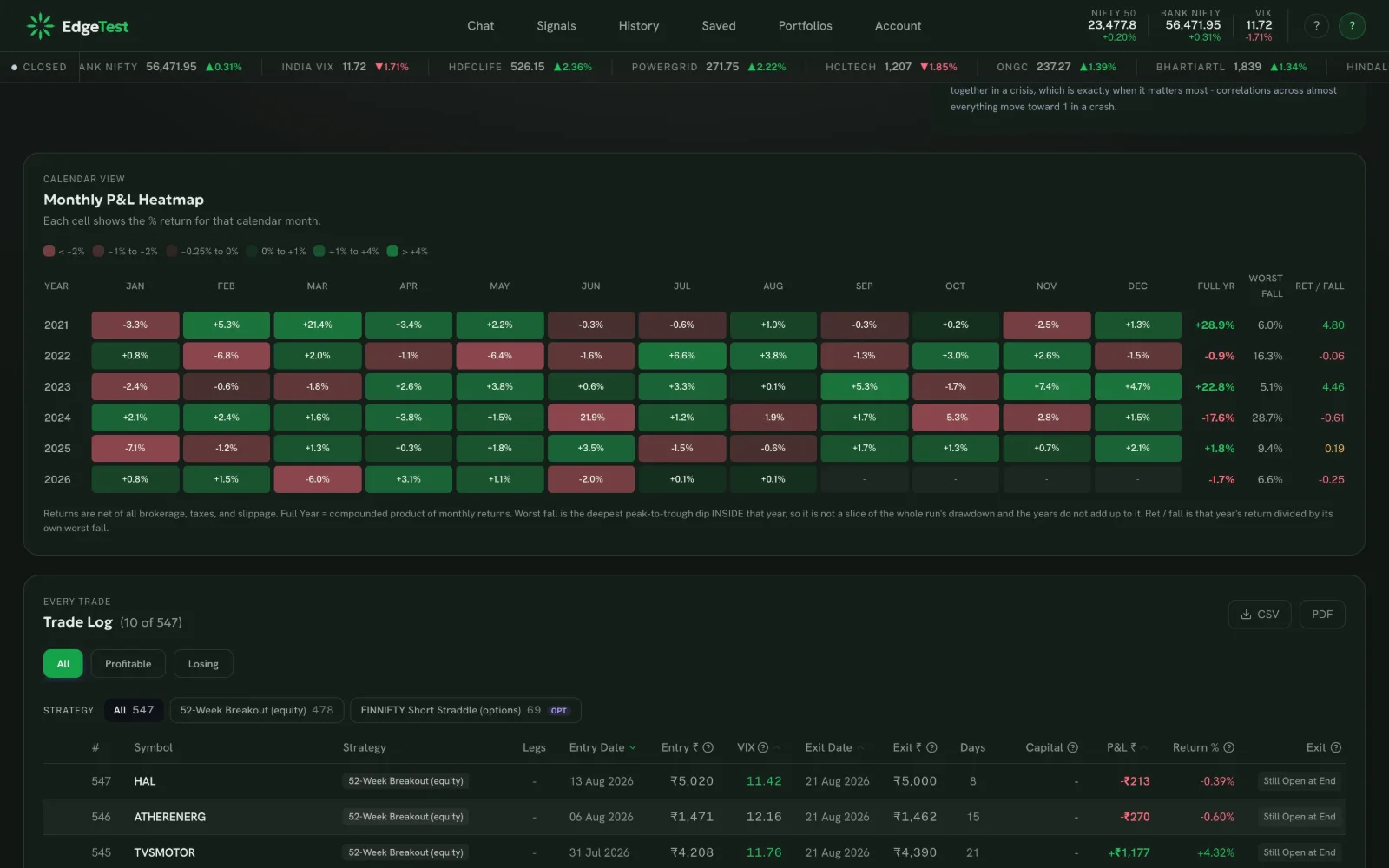Image resolution: width=1389 pixels, height=868 pixels.
Task: Export the trade log as PDF
Action: (x=1322, y=615)
